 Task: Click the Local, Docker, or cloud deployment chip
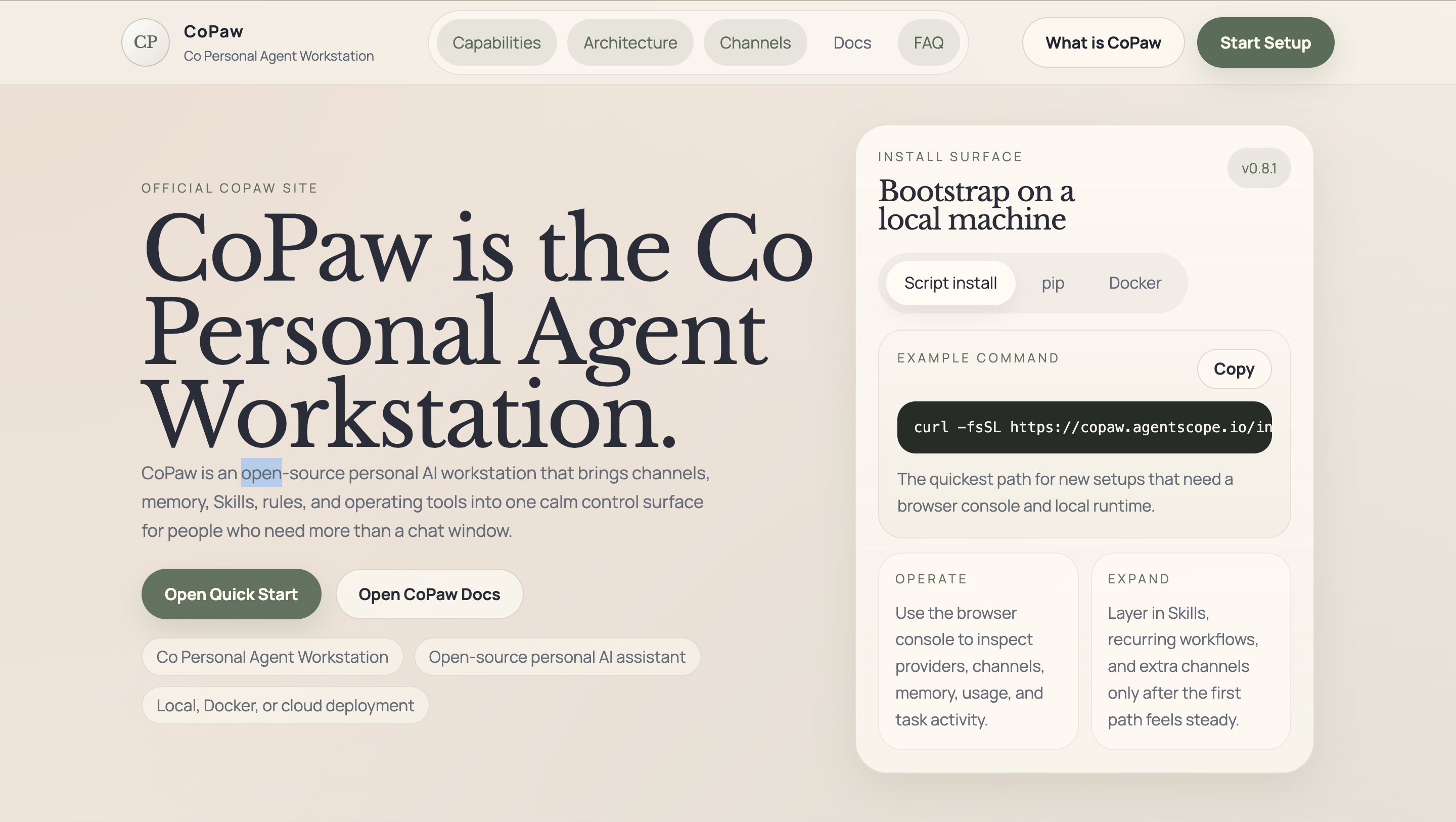coord(285,705)
